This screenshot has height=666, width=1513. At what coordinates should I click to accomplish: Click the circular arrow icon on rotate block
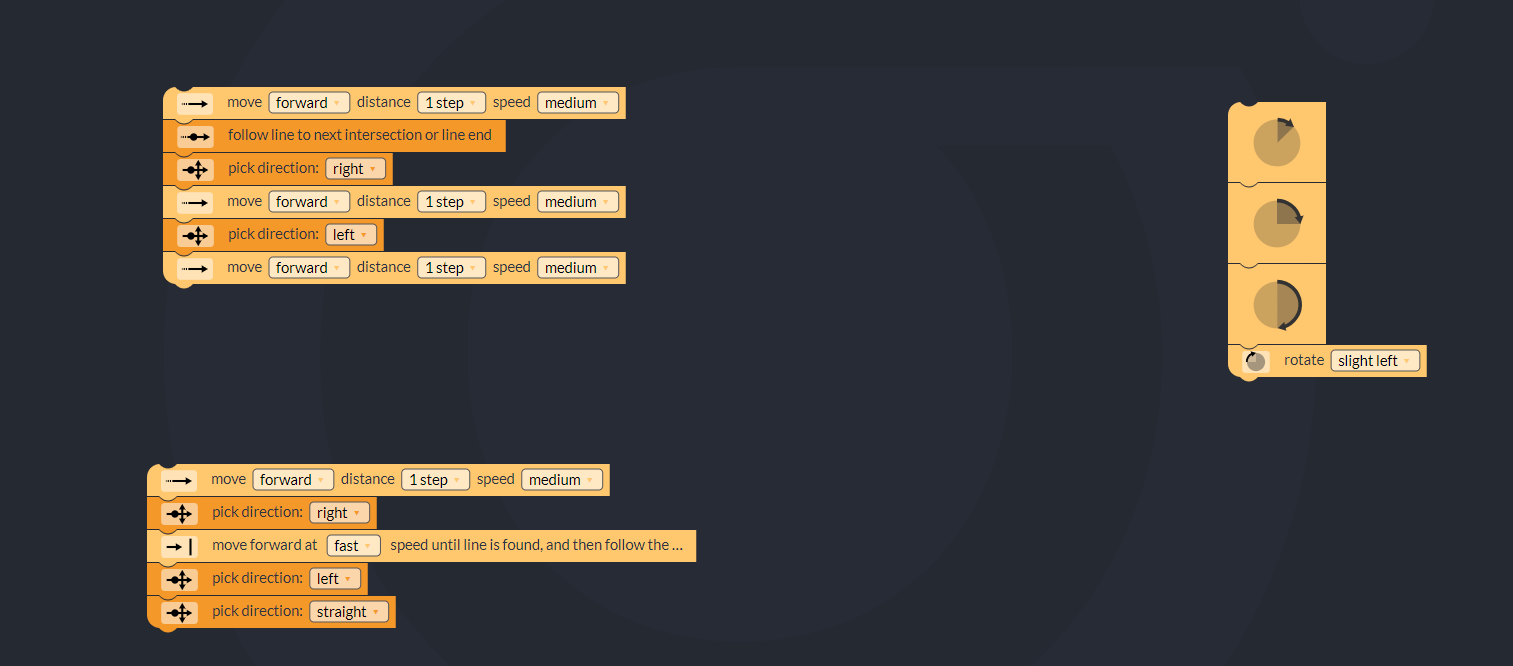(1256, 361)
